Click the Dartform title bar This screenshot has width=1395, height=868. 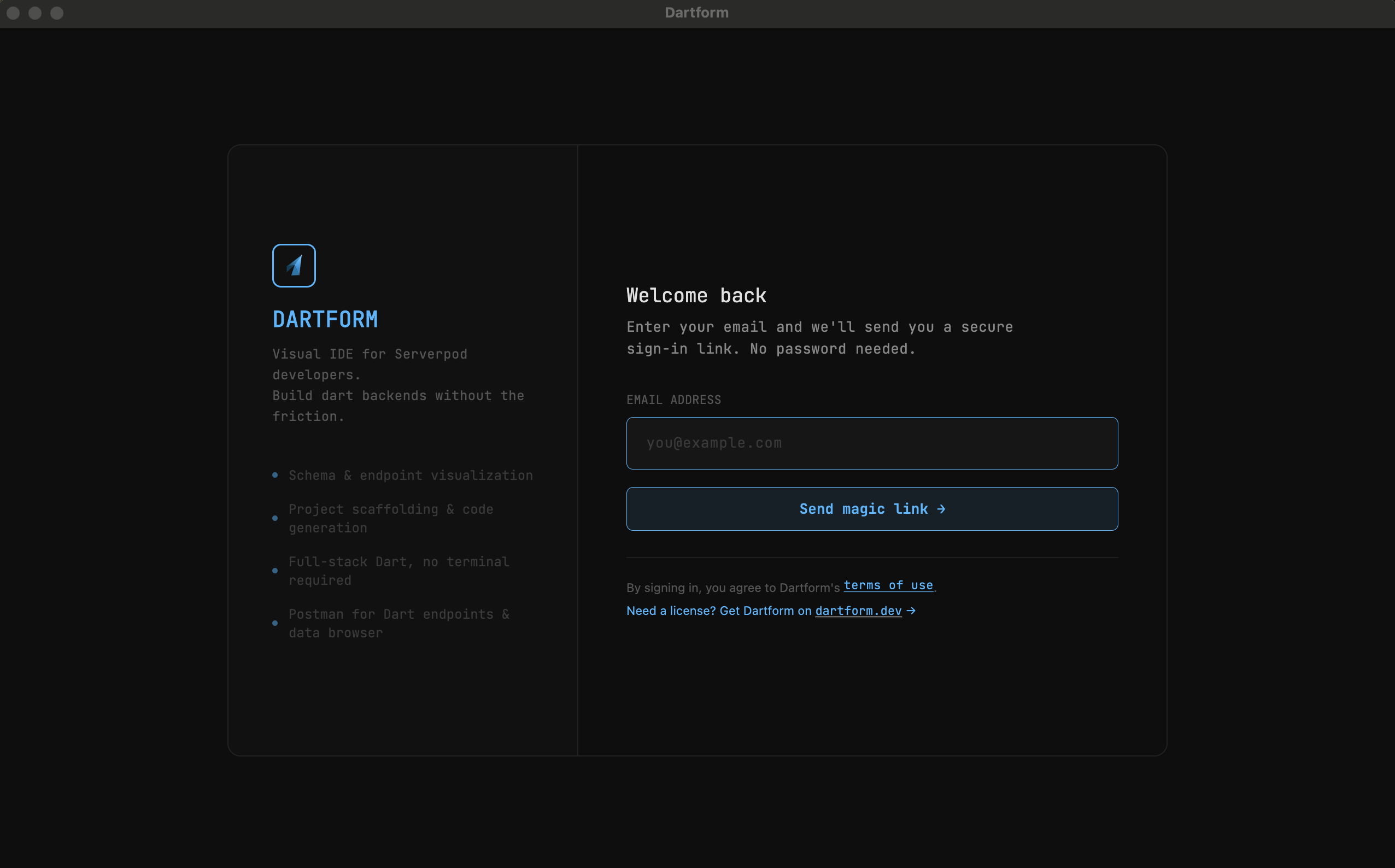696,12
